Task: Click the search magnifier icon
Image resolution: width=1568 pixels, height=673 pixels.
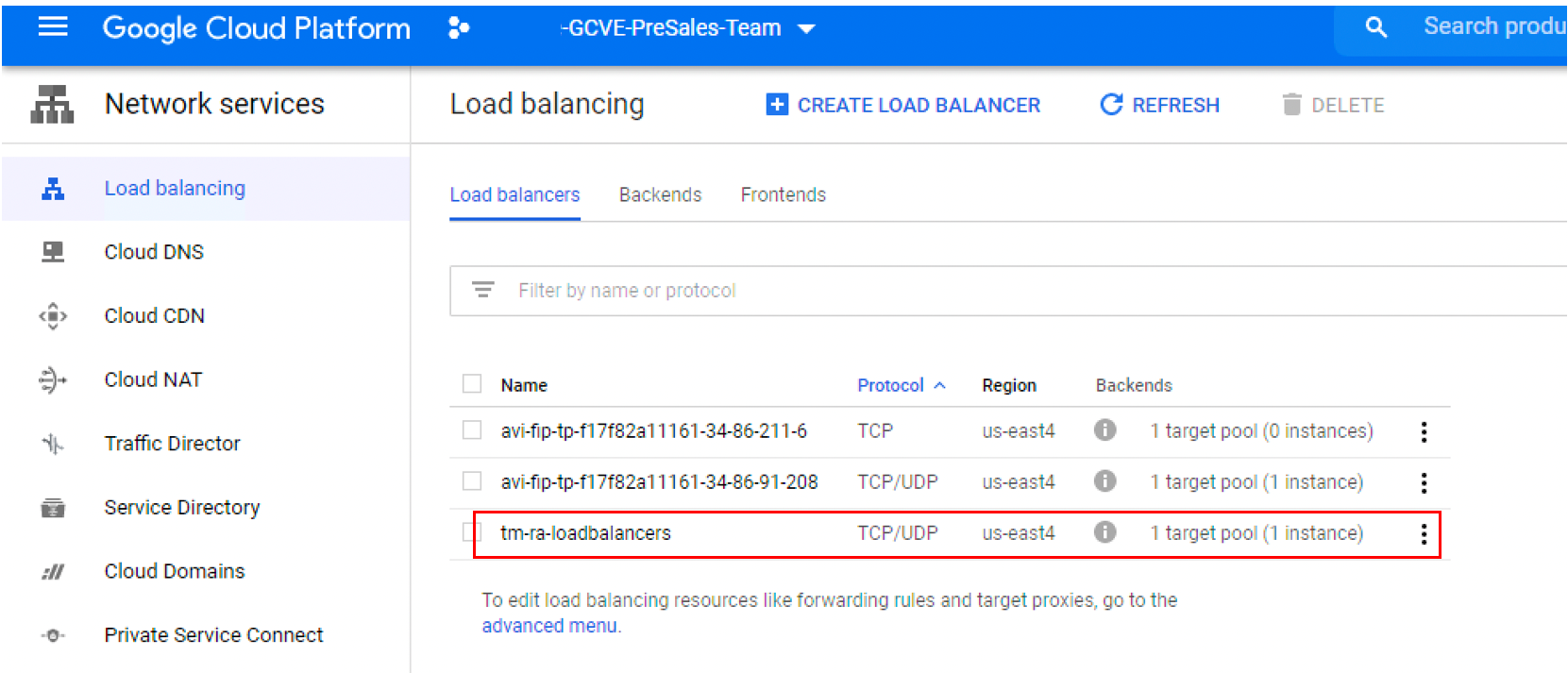Action: pos(1376,27)
